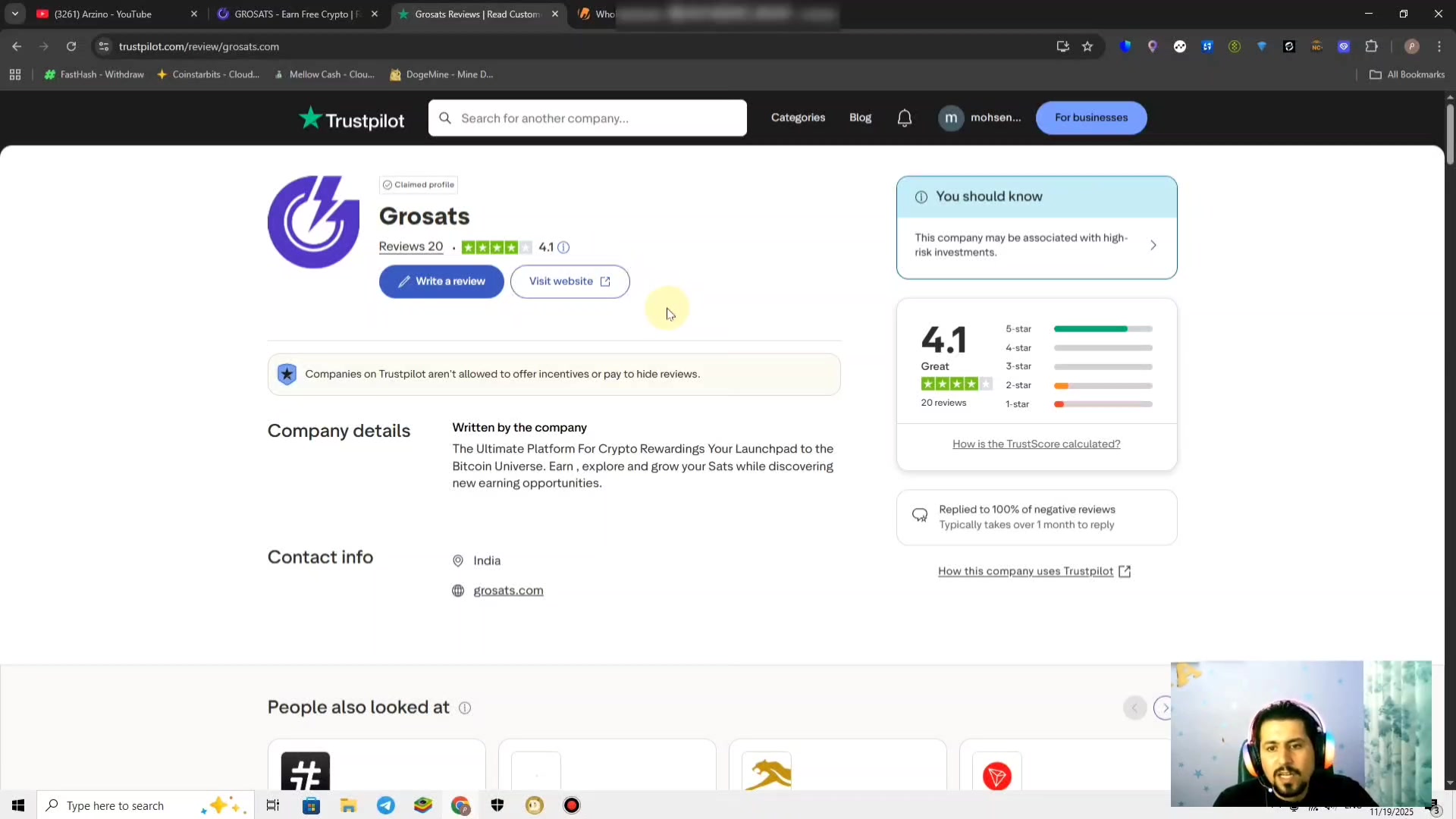The height and width of the screenshot is (819, 1456).
Task: Click info icon next to People also looked at
Action: (x=465, y=708)
